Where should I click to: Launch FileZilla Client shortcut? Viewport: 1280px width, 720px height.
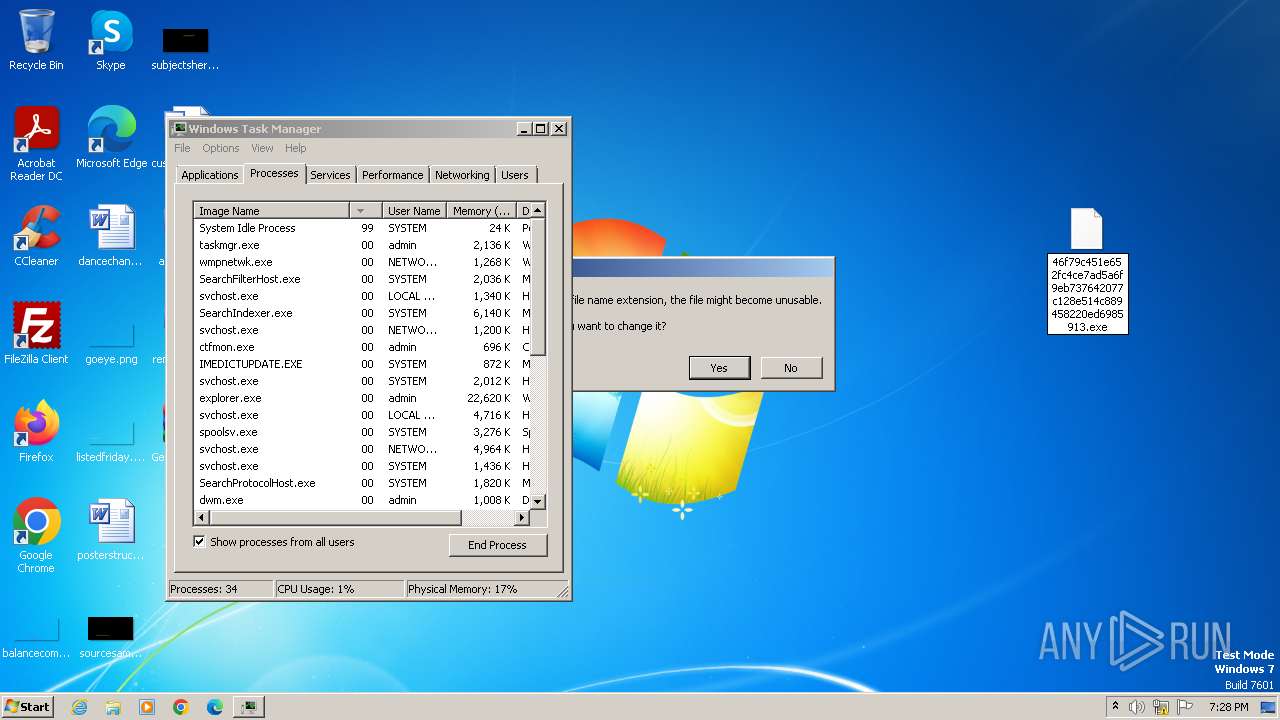pyautogui.click(x=36, y=335)
